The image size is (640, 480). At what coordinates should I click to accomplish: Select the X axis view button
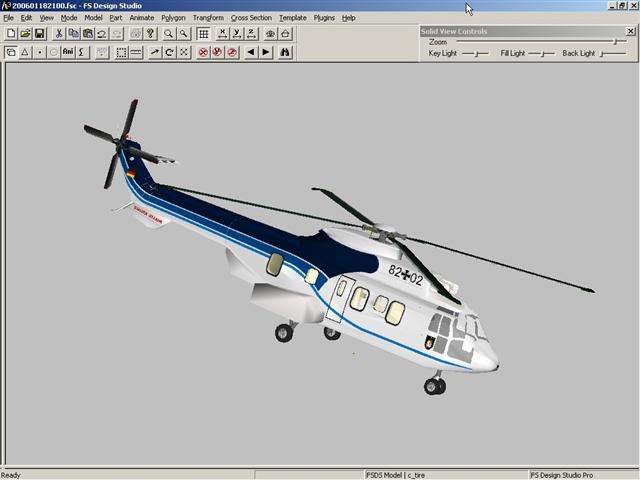pos(222,33)
